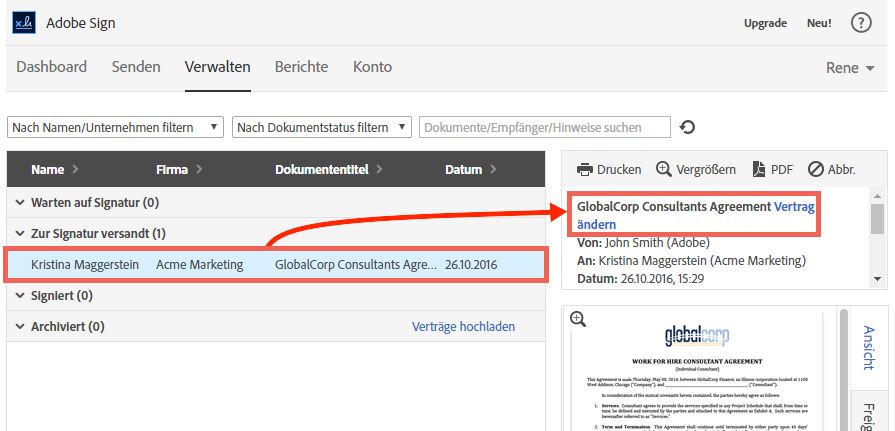Download the agreement as PDF
The image size is (895, 431).
pos(772,170)
